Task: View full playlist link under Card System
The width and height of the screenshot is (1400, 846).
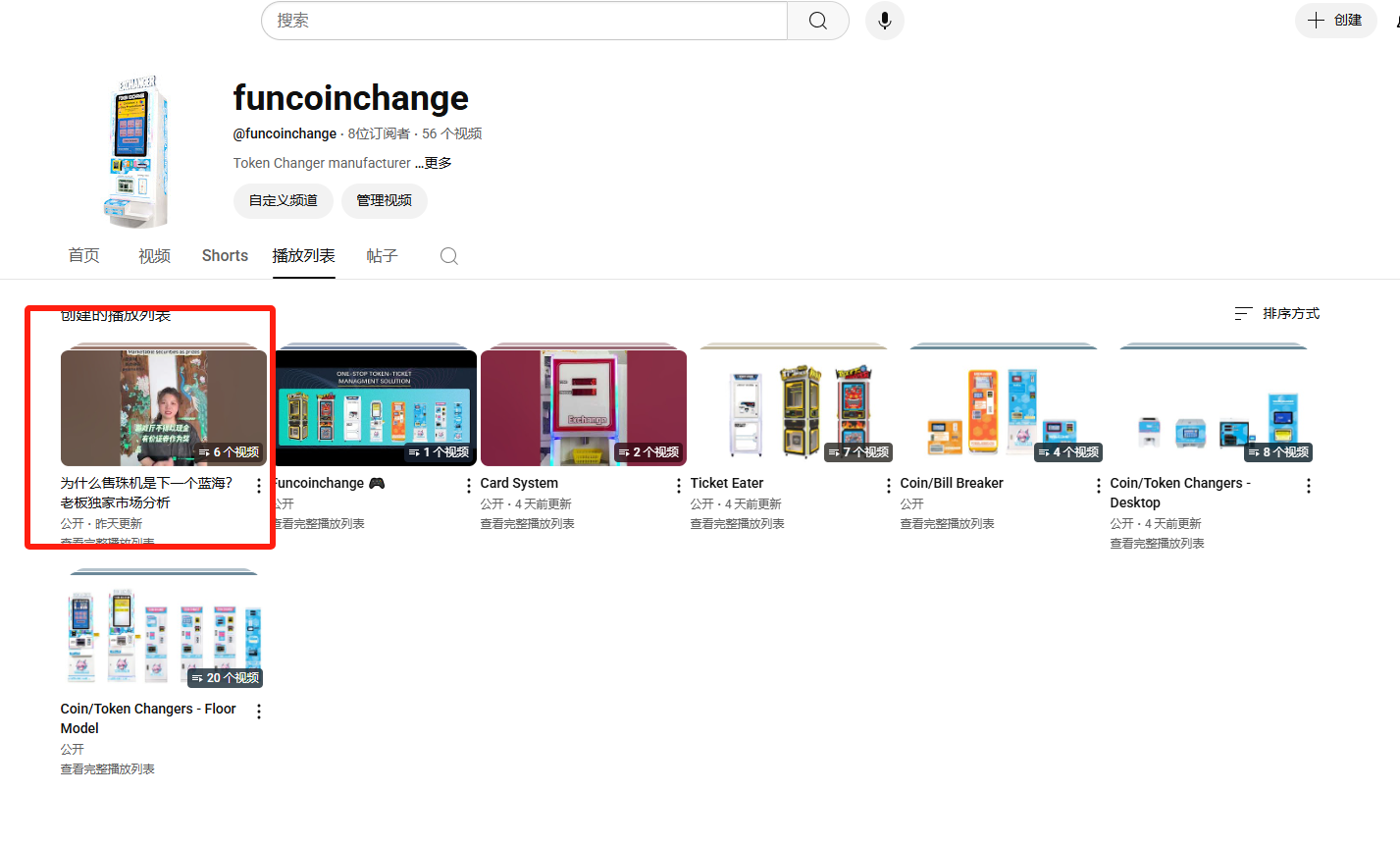Action: point(528,524)
